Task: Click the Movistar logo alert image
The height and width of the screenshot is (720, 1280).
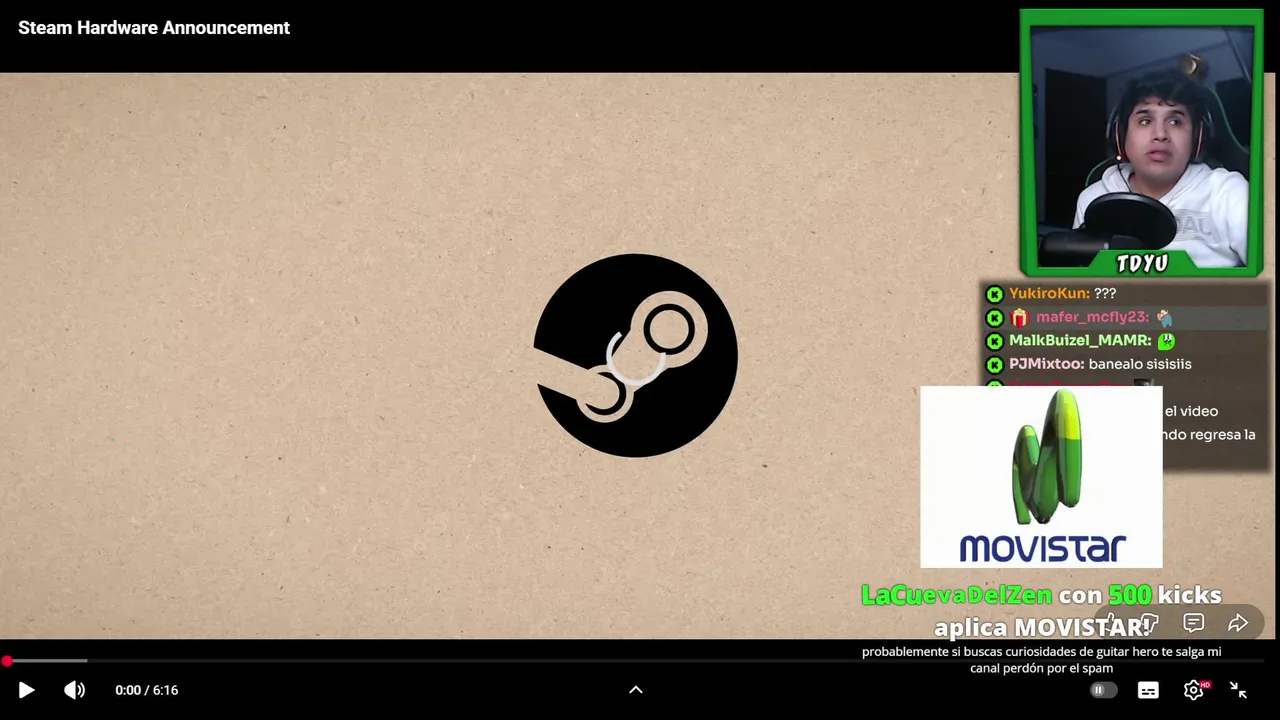Action: 1041,477
